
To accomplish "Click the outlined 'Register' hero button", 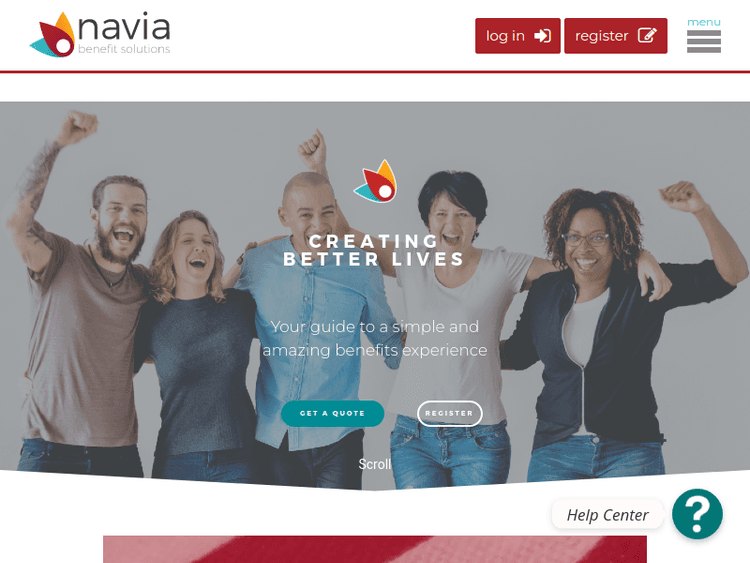I will [449, 413].
